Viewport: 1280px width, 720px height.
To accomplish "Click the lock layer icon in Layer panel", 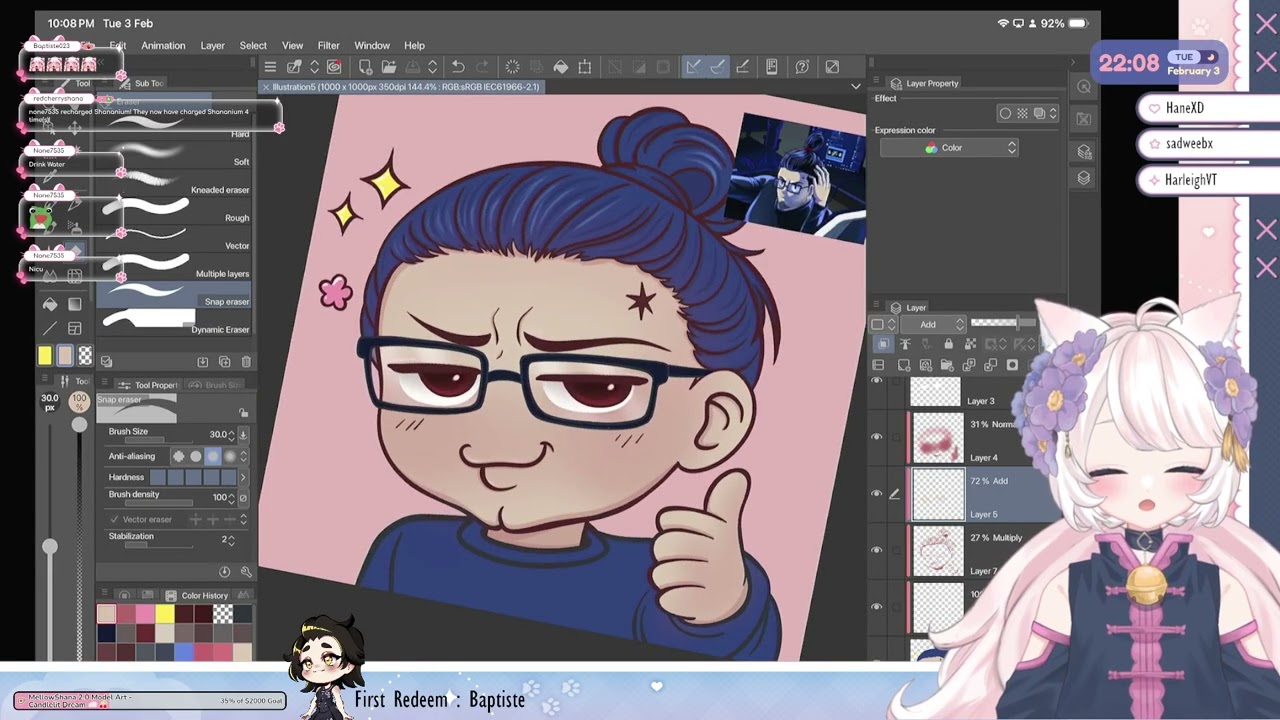I will coord(948,345).
